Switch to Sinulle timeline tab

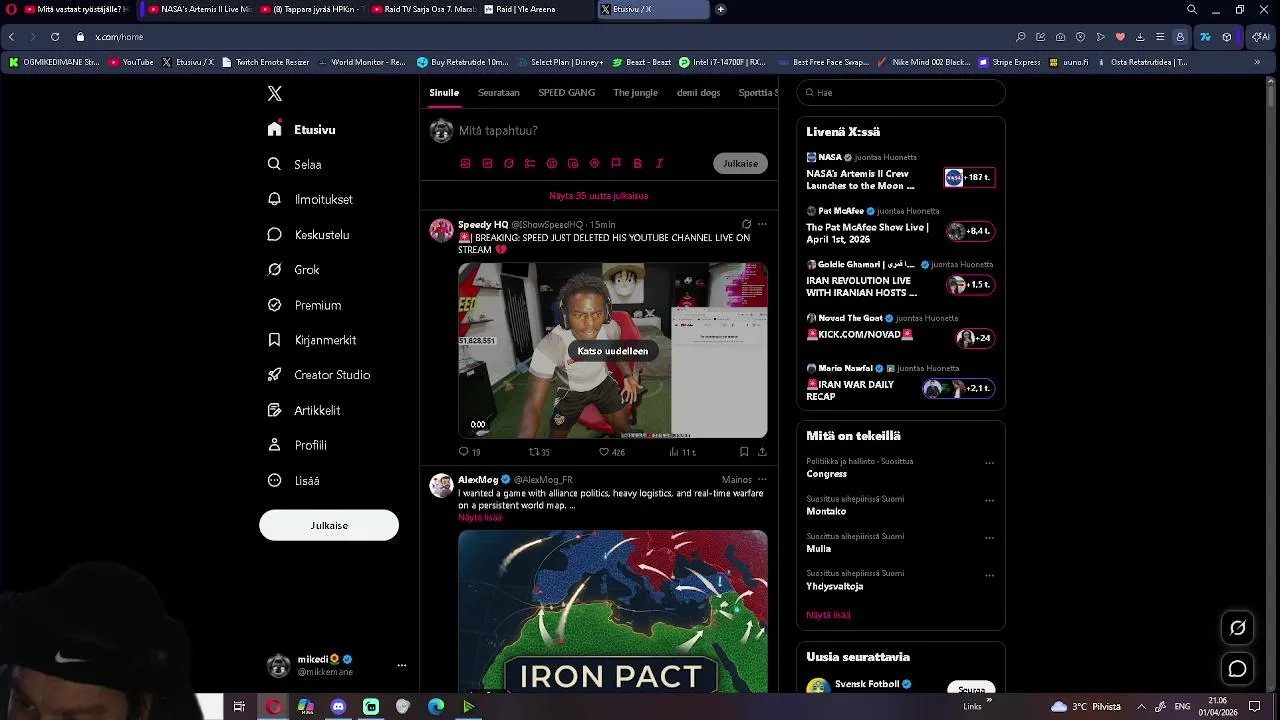[x=444, y=92]
